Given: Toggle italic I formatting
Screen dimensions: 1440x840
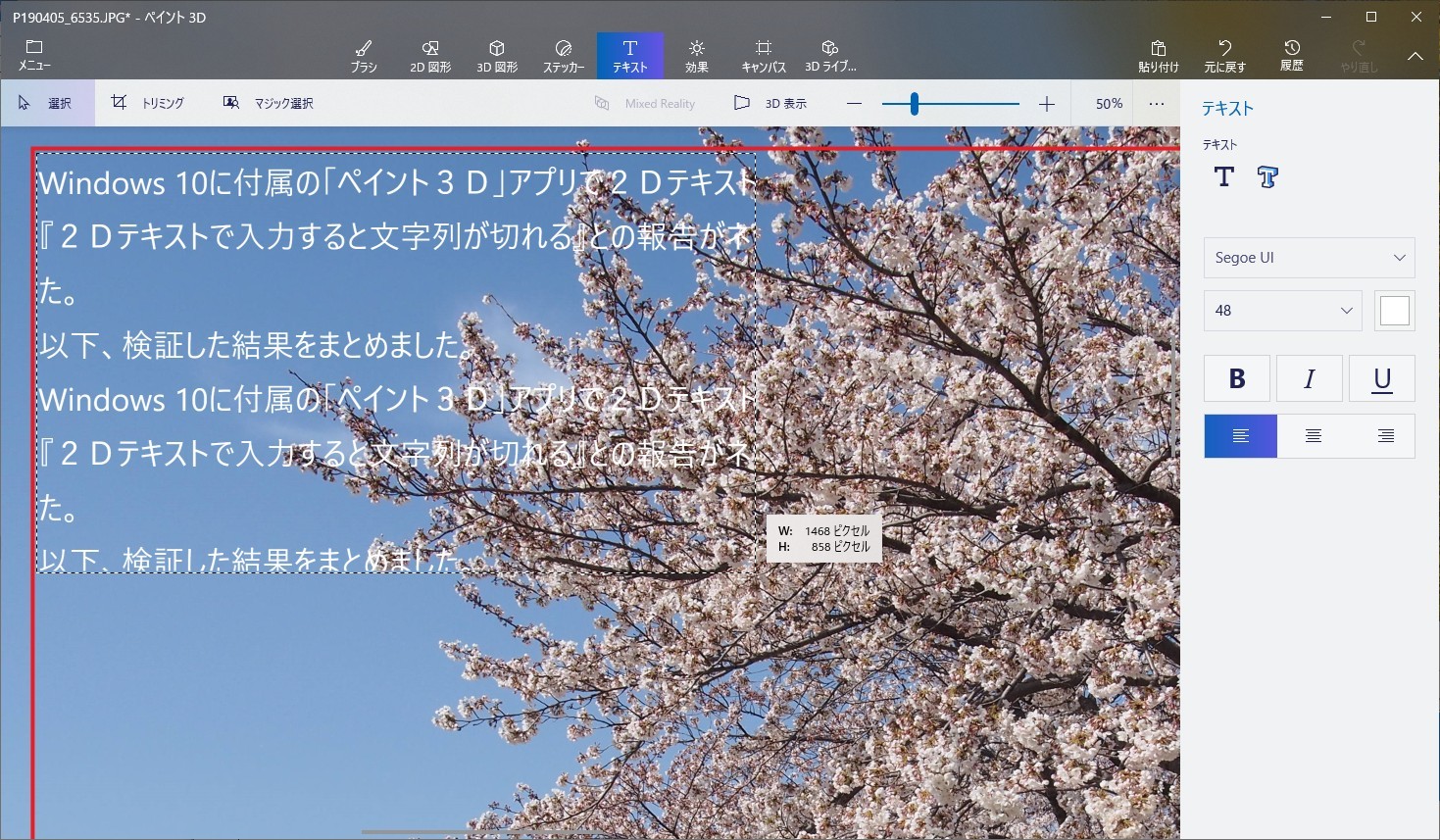Looking at the screenshot, I should (x=1310, y=378).
